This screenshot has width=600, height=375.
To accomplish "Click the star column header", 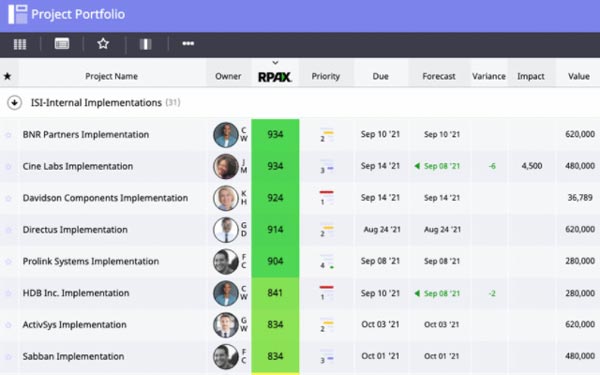I will coord(7,76).
